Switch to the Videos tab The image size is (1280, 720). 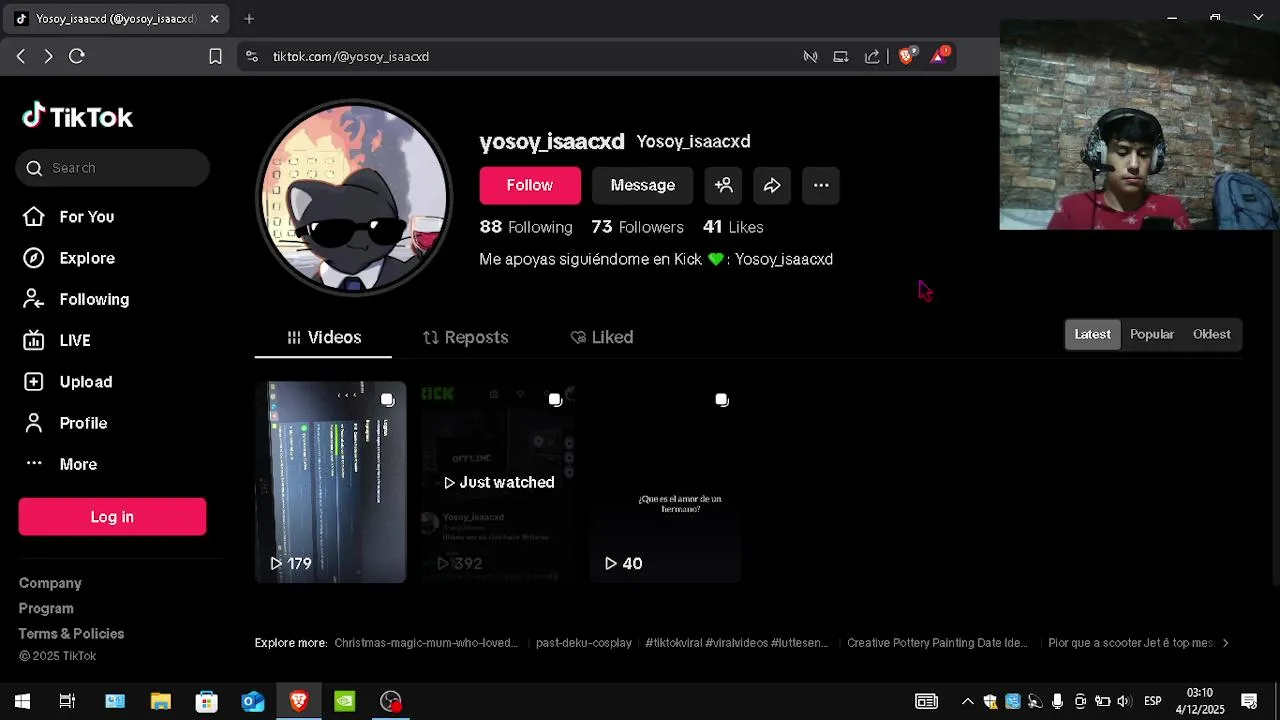click(x=323, y=337)
